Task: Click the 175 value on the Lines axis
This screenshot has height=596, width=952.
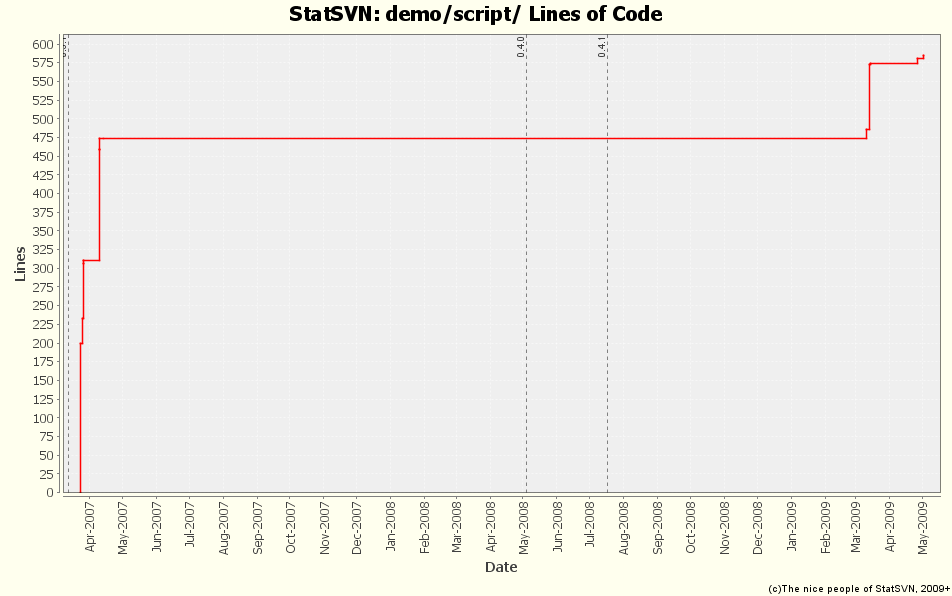Action: click(x=43, y=362)
